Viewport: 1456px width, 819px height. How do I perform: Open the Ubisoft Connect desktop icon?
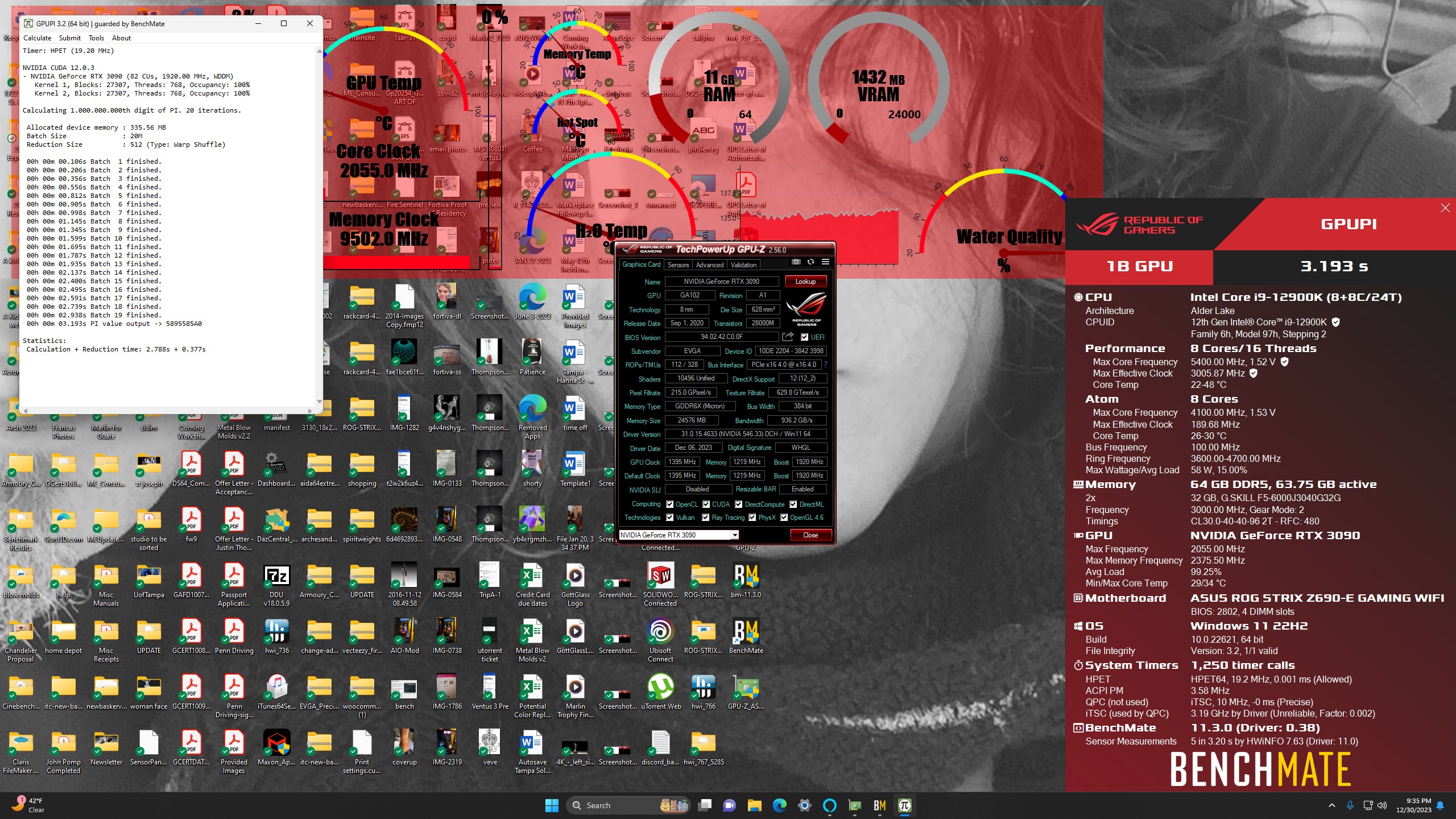pos(660,641)
